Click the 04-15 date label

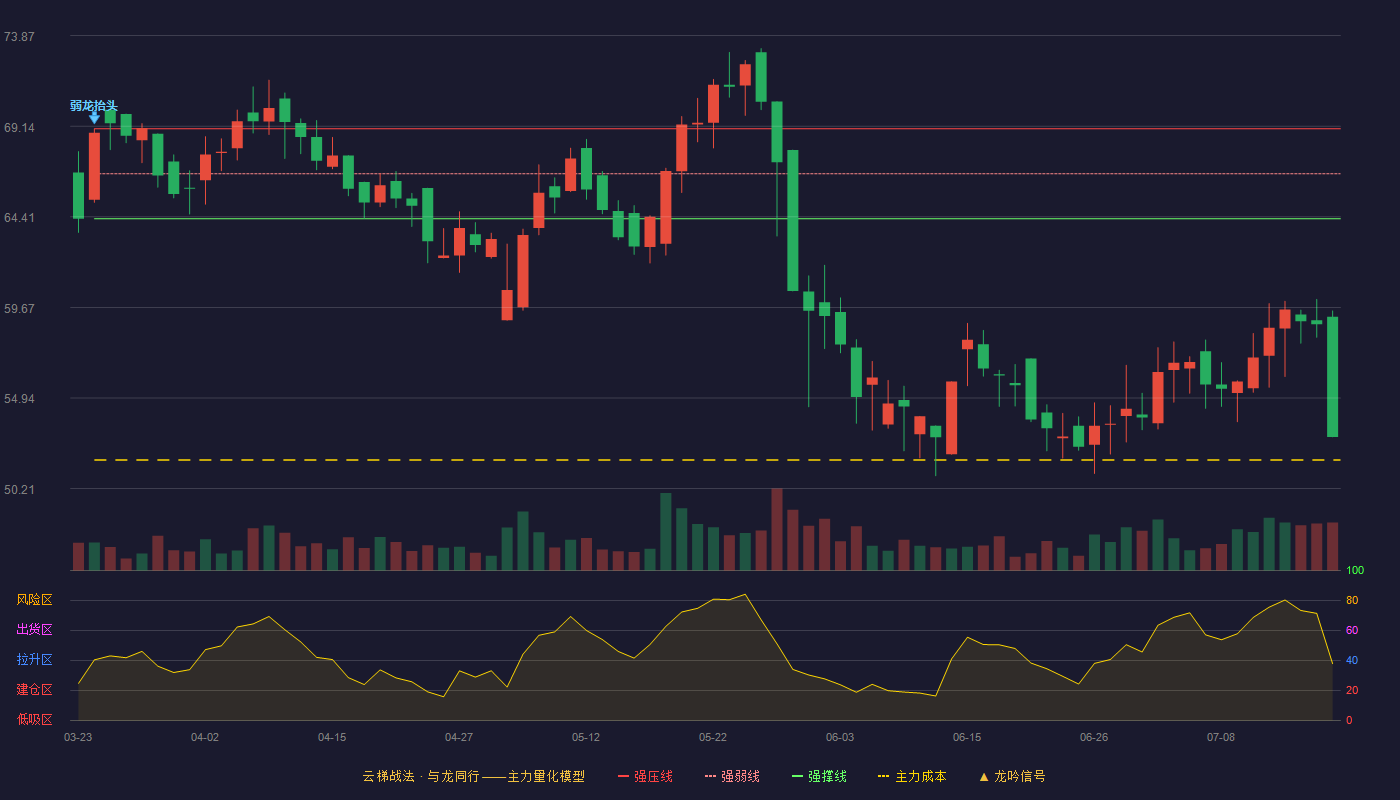click(332, 737)
